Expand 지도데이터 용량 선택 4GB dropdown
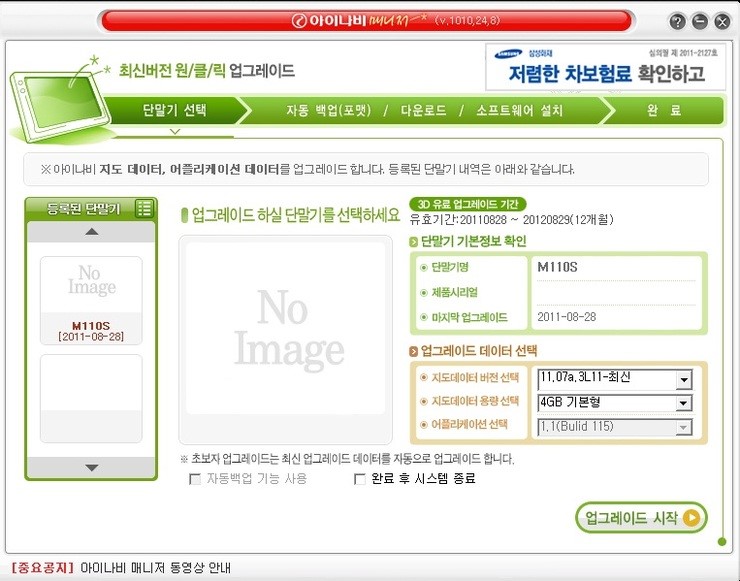 click(x=683, y=403)
